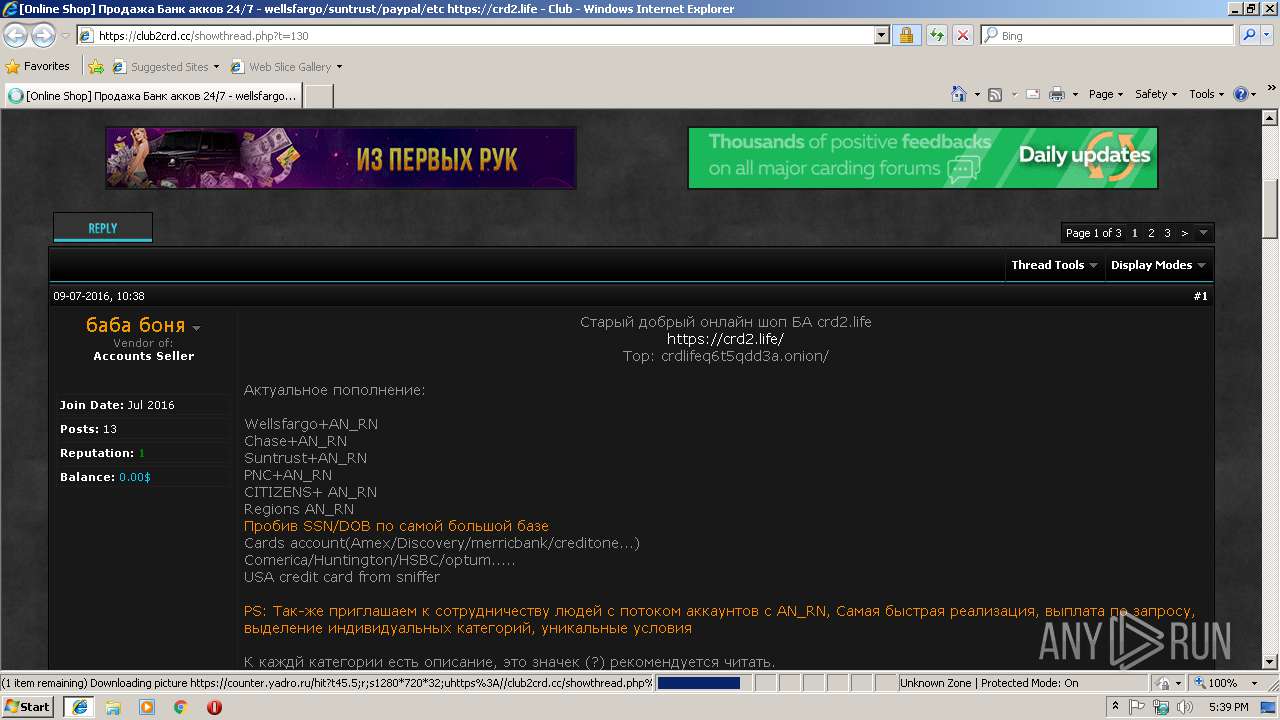The image size is (1280, 720).
Task: Open Windows Explorer folder in taskbar
Action: click(x=113, y=707)
